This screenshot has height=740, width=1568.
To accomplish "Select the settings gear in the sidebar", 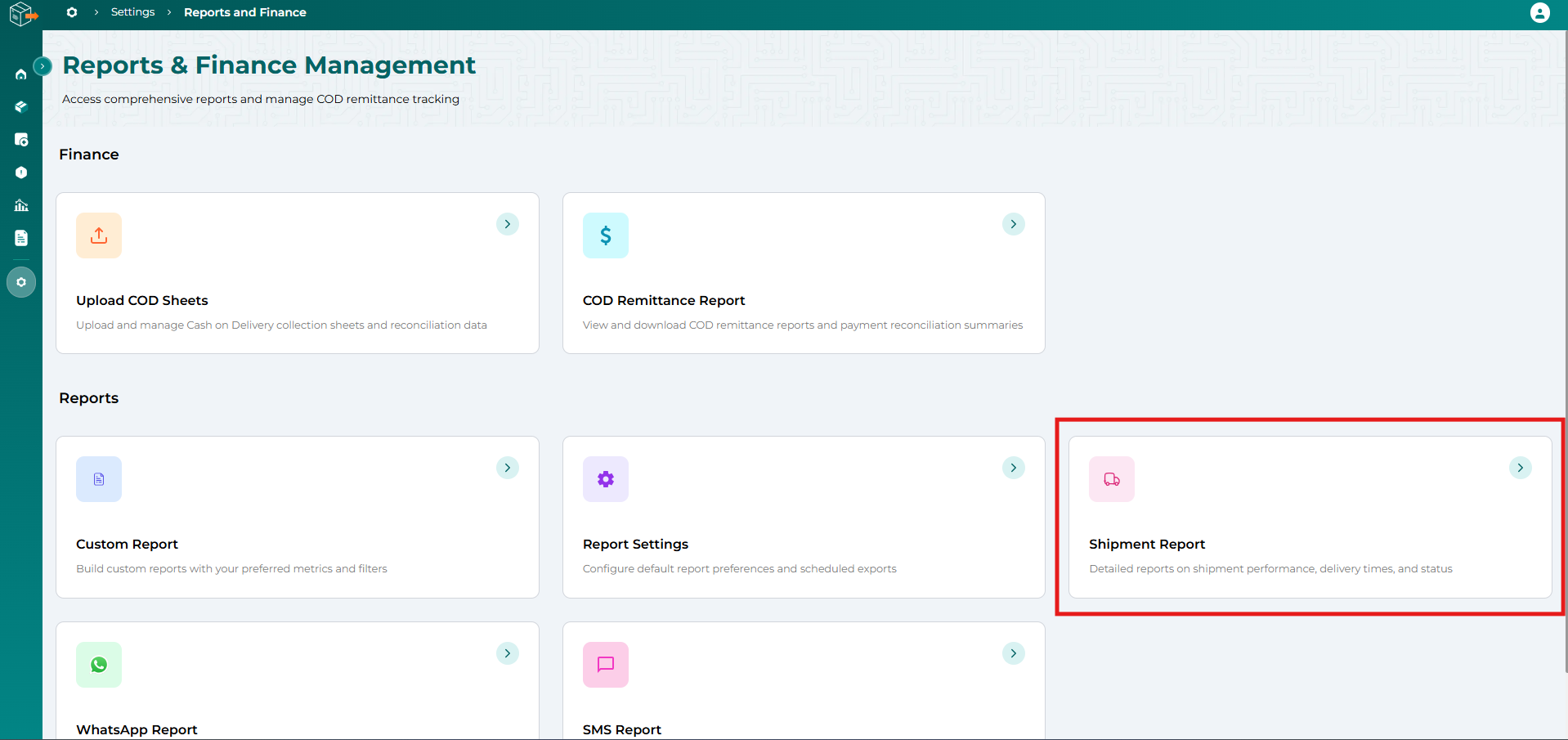I will coord(21,282).
